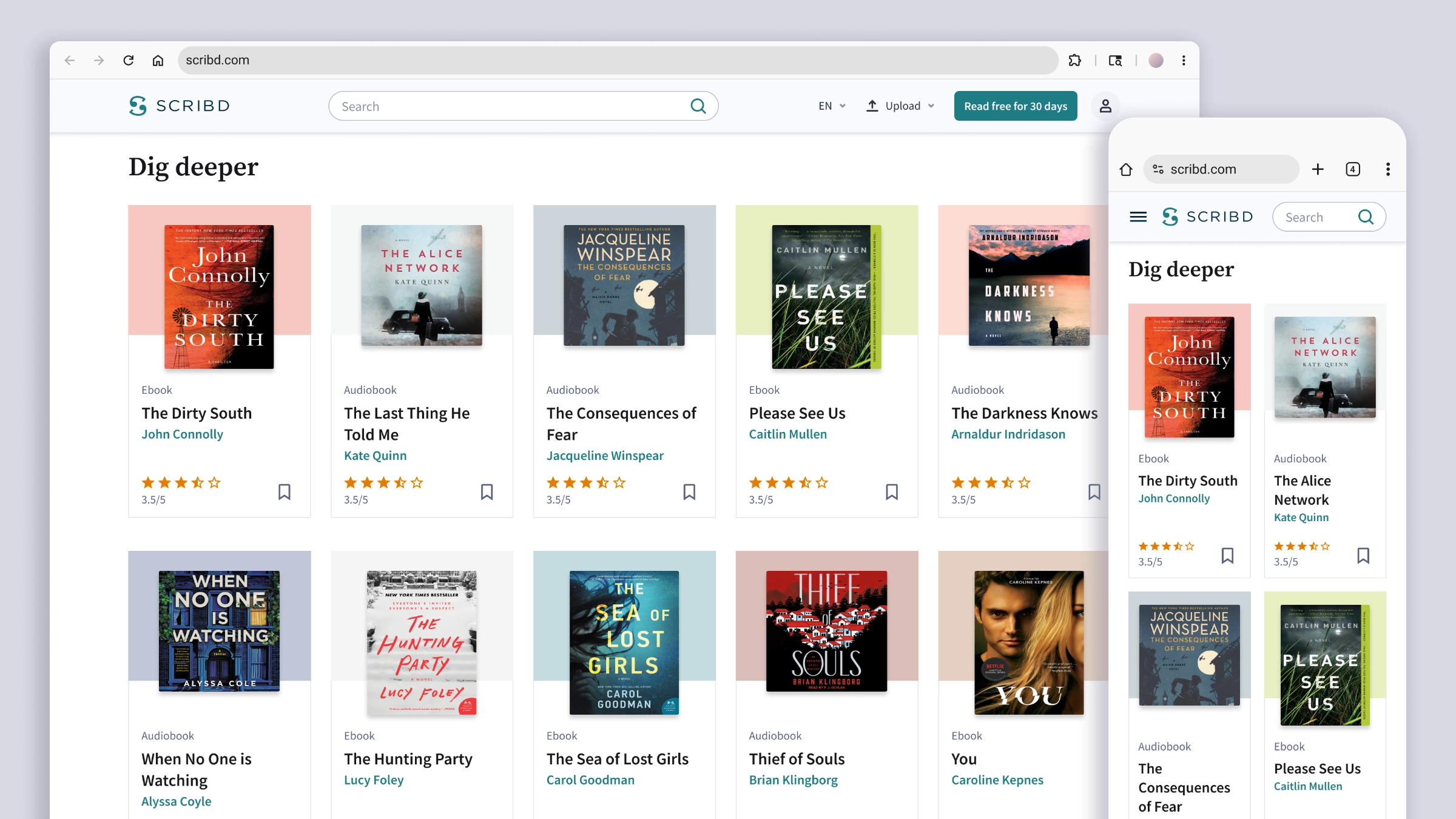Bookmark The Consequences of Fear in desktop window
Viewport: 1456px width, 819px height.
point(689,491)
